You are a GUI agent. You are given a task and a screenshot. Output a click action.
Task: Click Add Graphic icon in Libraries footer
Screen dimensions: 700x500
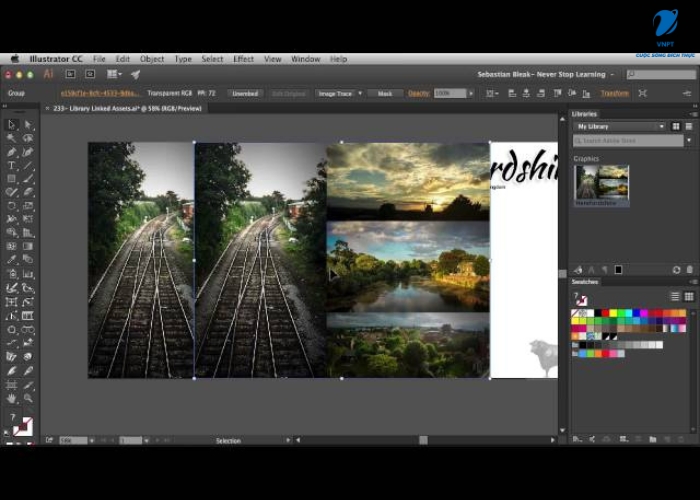point(578,270)
